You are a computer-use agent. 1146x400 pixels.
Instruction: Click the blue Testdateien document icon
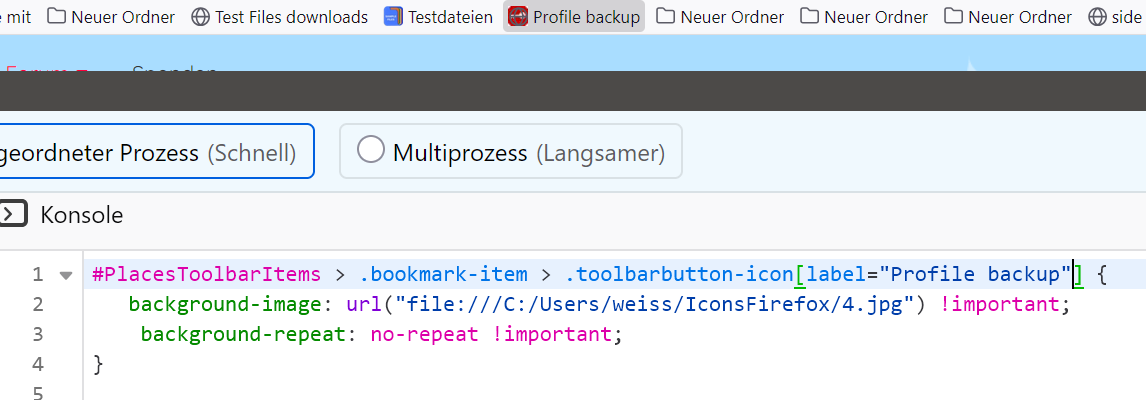393,16
